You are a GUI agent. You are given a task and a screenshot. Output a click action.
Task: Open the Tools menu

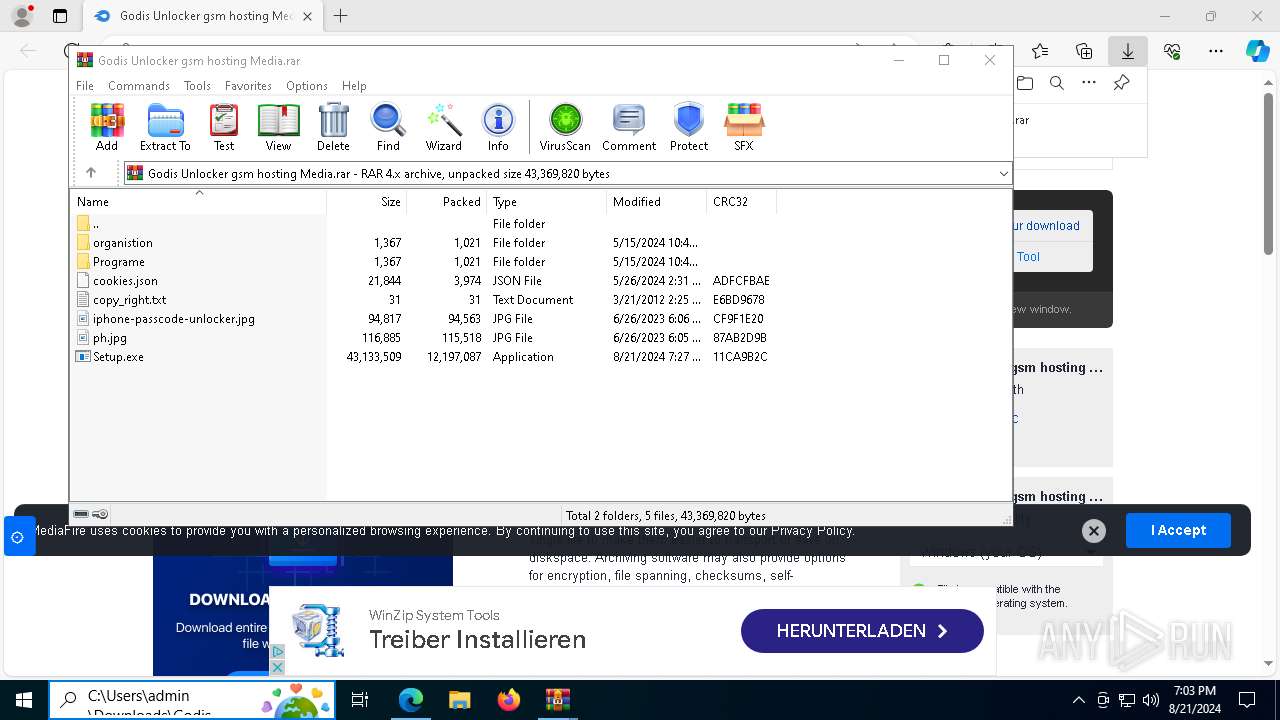pos(197,86)
